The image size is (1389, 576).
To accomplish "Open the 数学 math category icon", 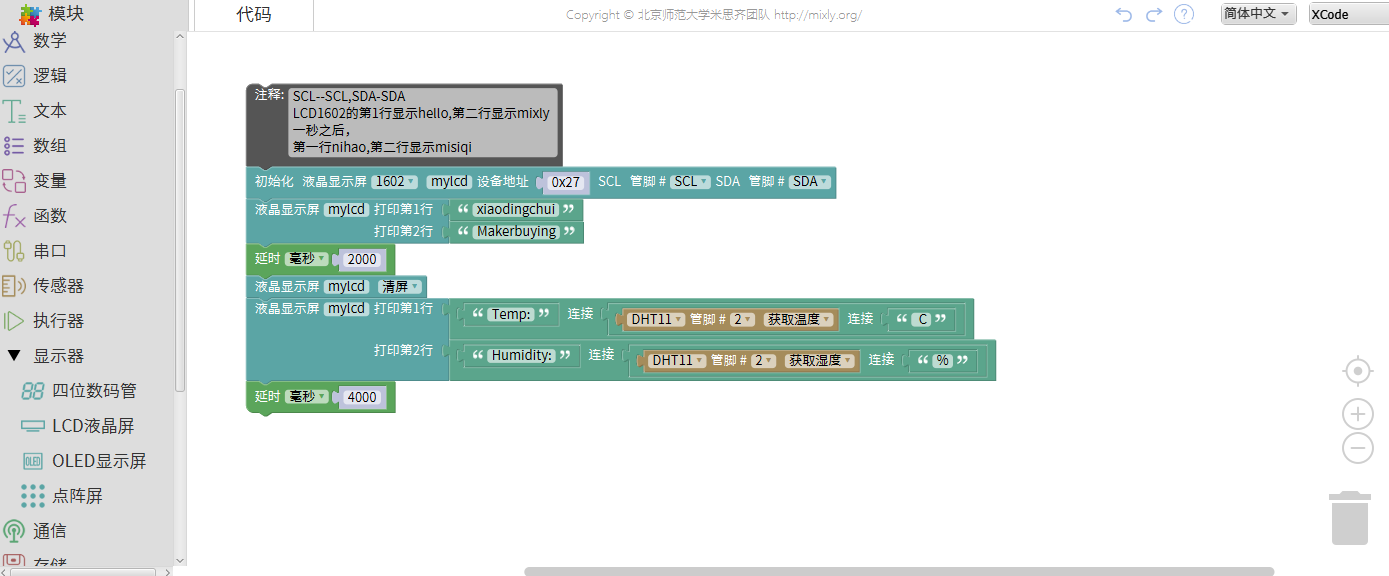I will 14,42.
